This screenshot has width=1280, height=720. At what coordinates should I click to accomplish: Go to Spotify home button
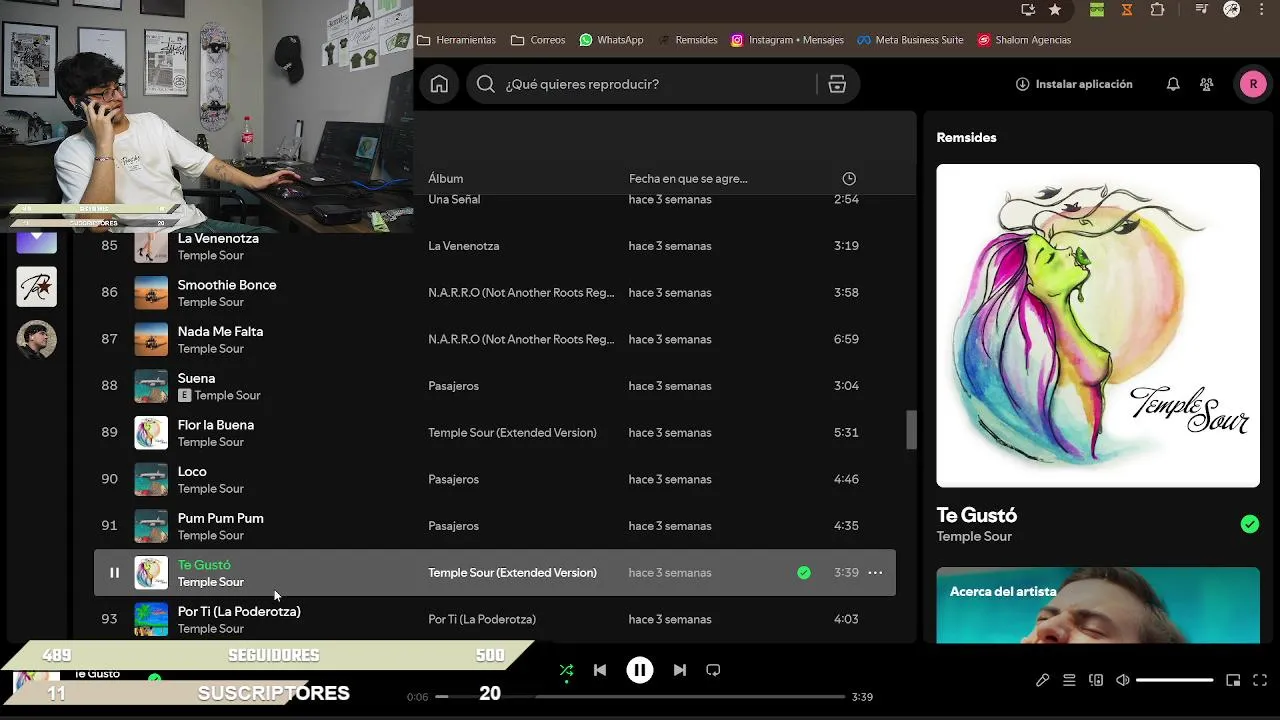439,84
